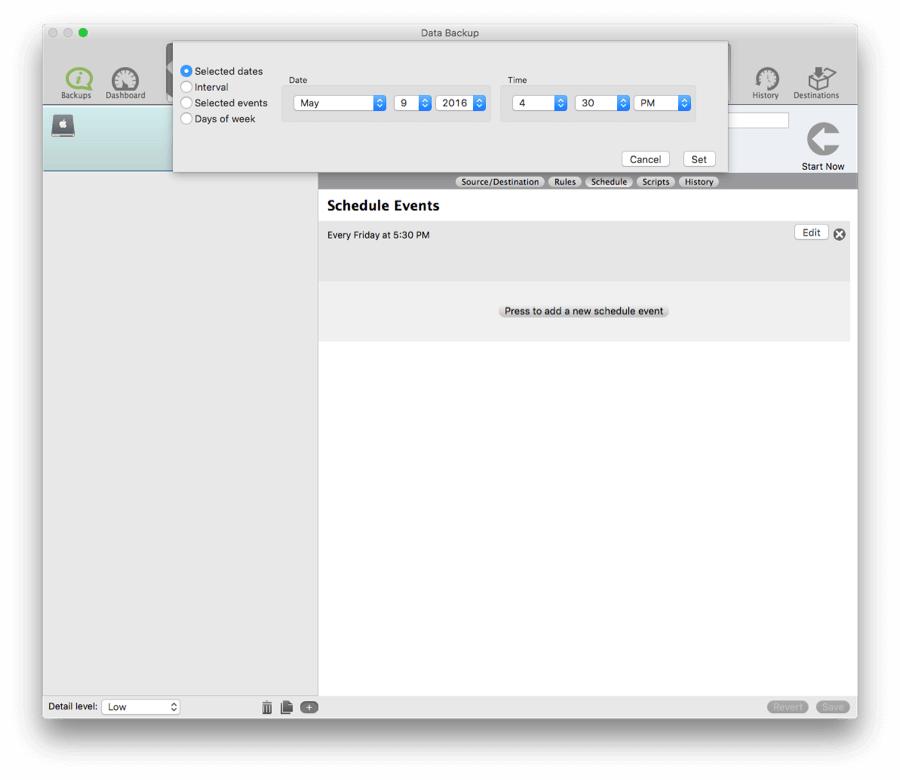The height and width of the screenshot is (780, 900).
Task: Delete the selected backup set
Action: (x=267, y=707)
